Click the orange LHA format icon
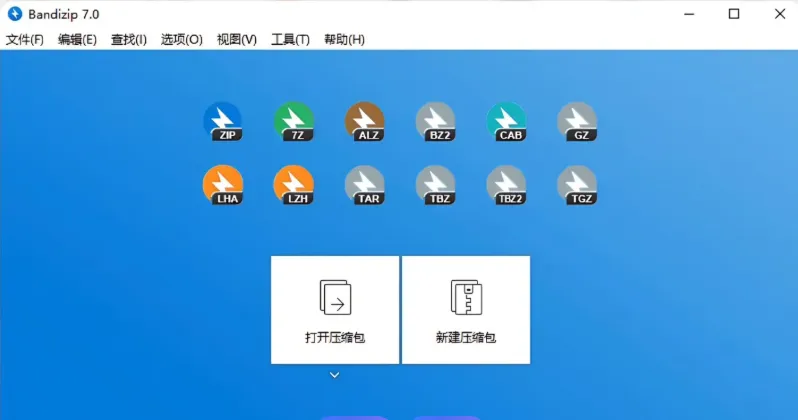Screen dimensions: 798x420 pos(223,185)
